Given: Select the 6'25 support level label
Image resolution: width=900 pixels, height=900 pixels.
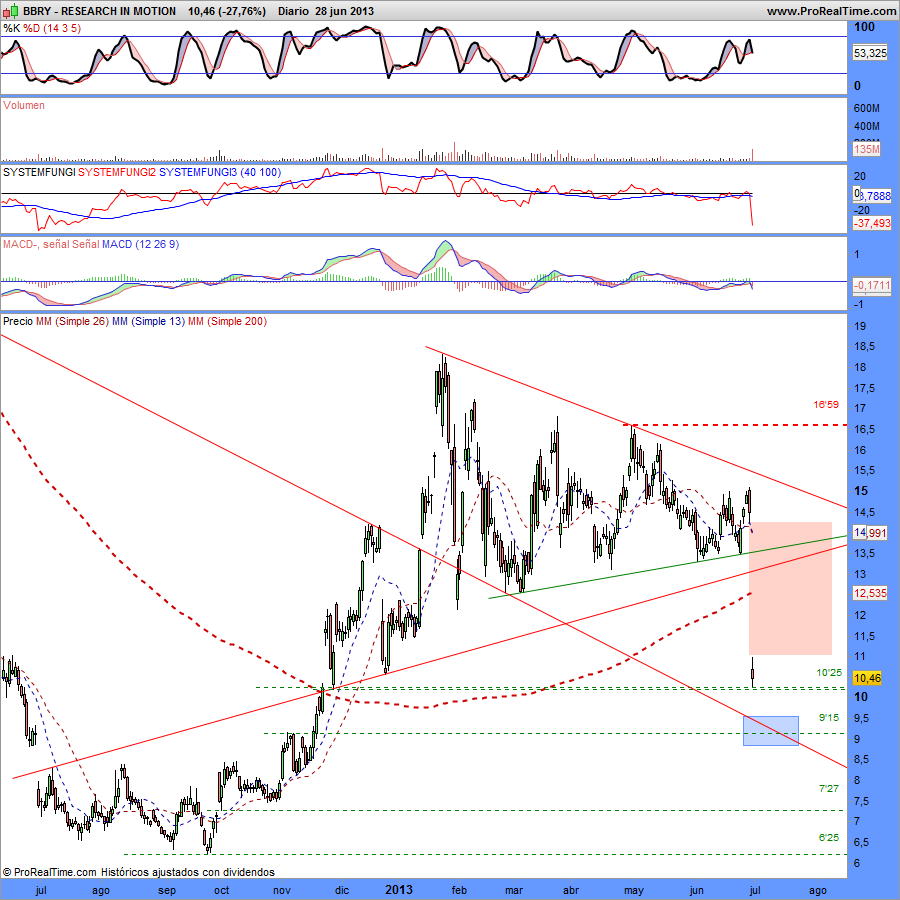Looking at the screenshot, I should point(829,837).
